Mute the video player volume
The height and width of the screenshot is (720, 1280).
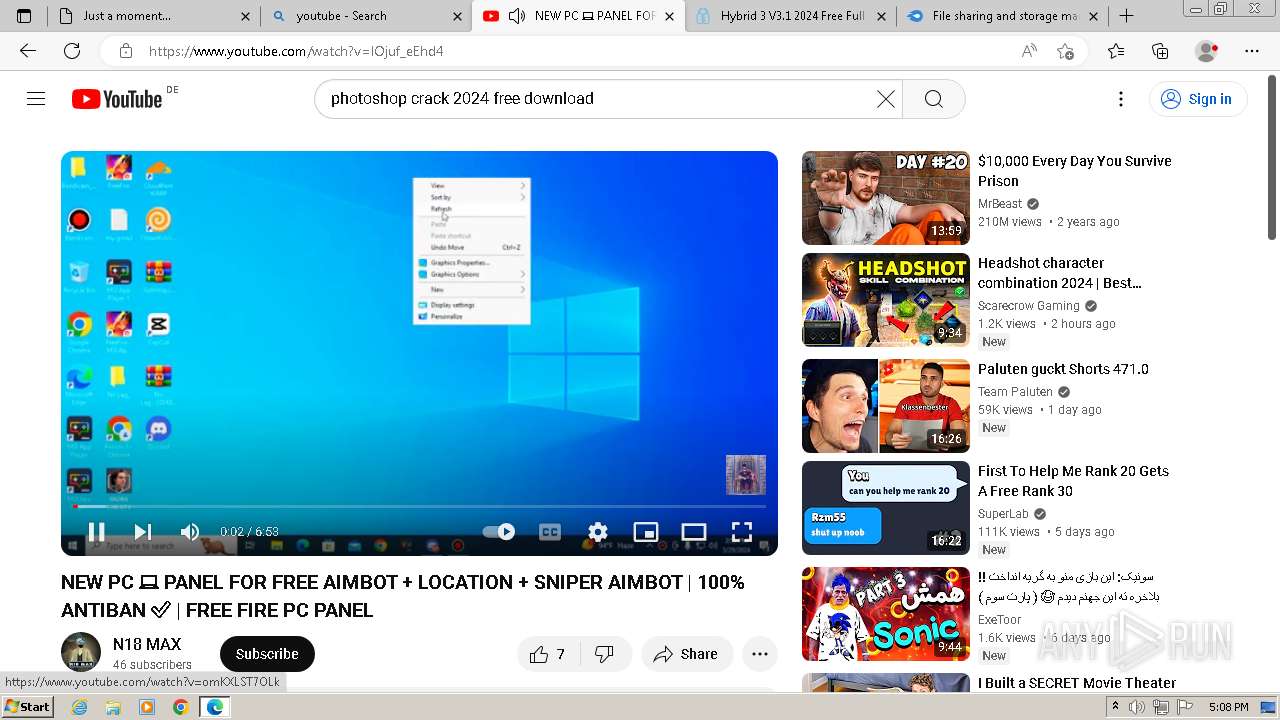point(190,531)
